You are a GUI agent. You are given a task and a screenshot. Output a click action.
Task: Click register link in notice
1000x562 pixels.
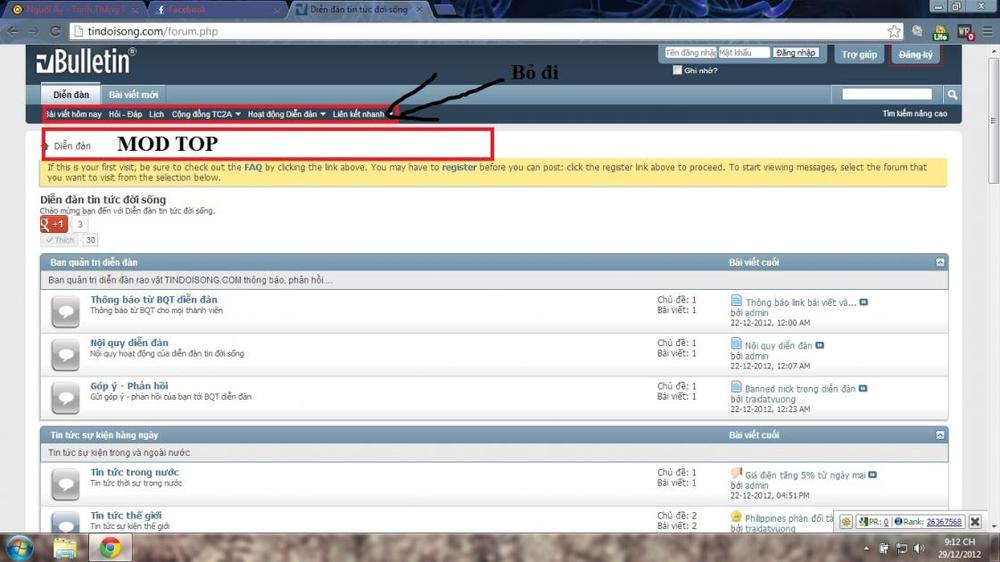point(459,167)
